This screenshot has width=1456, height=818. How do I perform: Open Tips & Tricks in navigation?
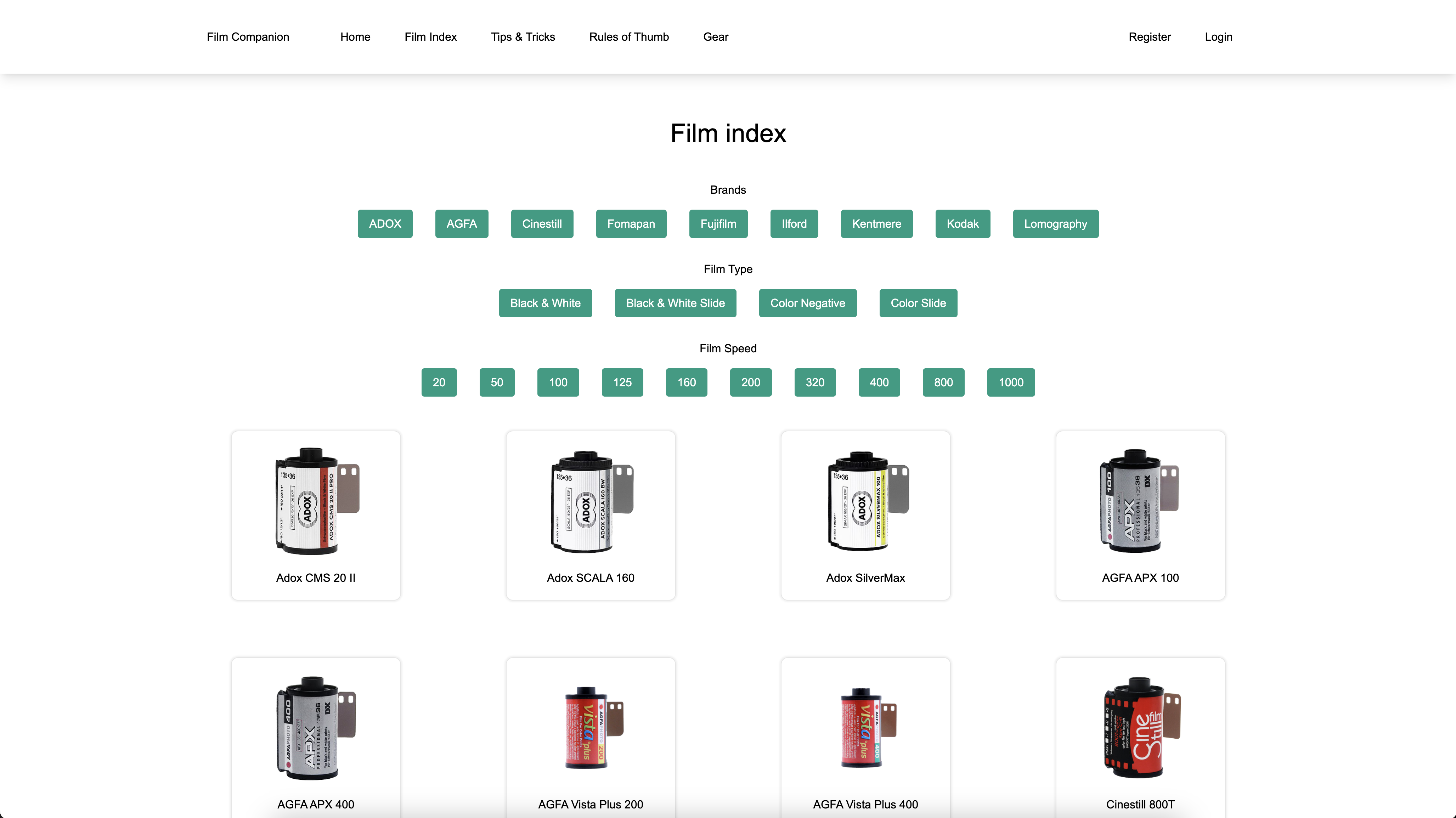pos(522,37)
